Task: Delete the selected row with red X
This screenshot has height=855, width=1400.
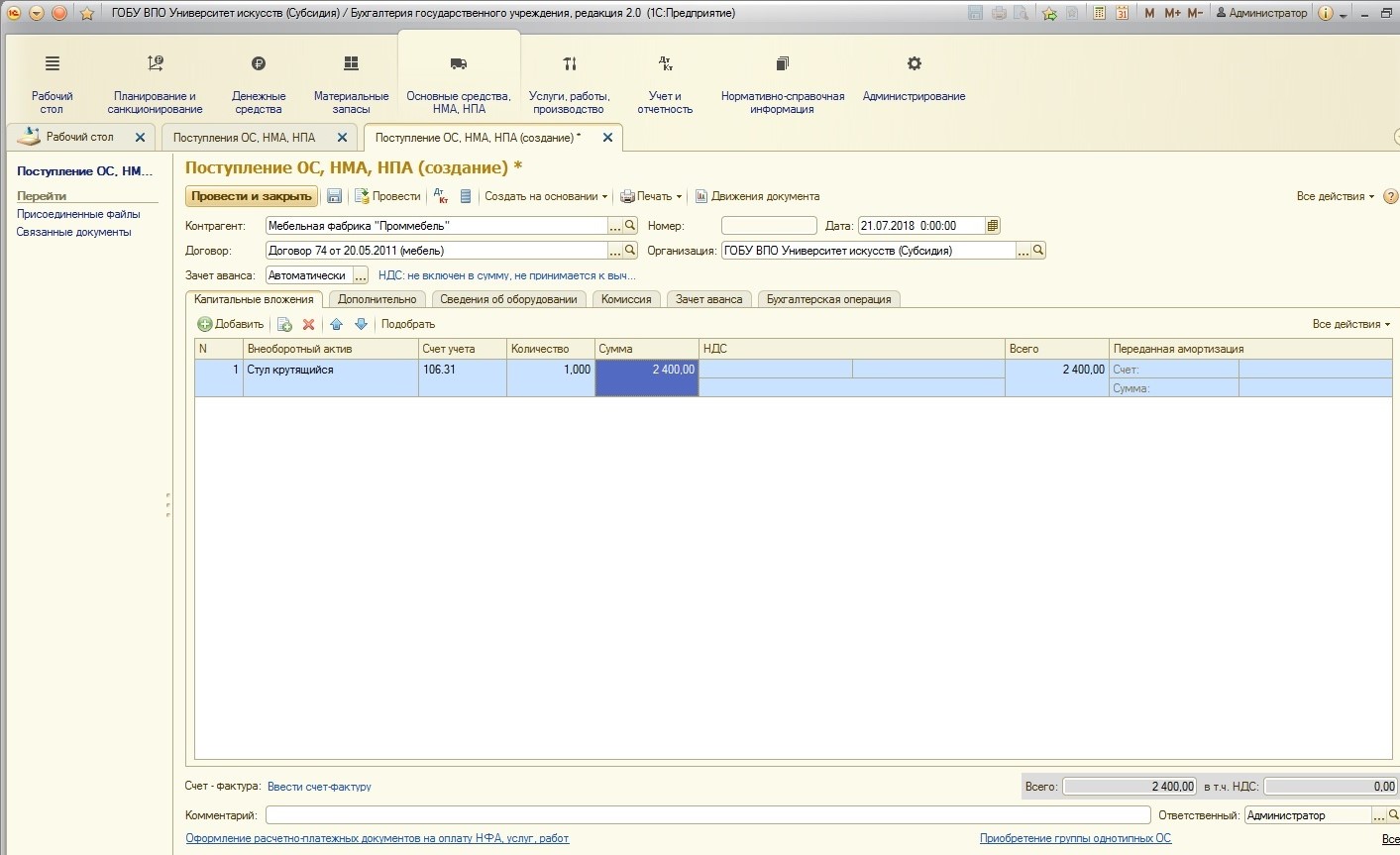Action: pyautogui.click(x=308, y=324)
